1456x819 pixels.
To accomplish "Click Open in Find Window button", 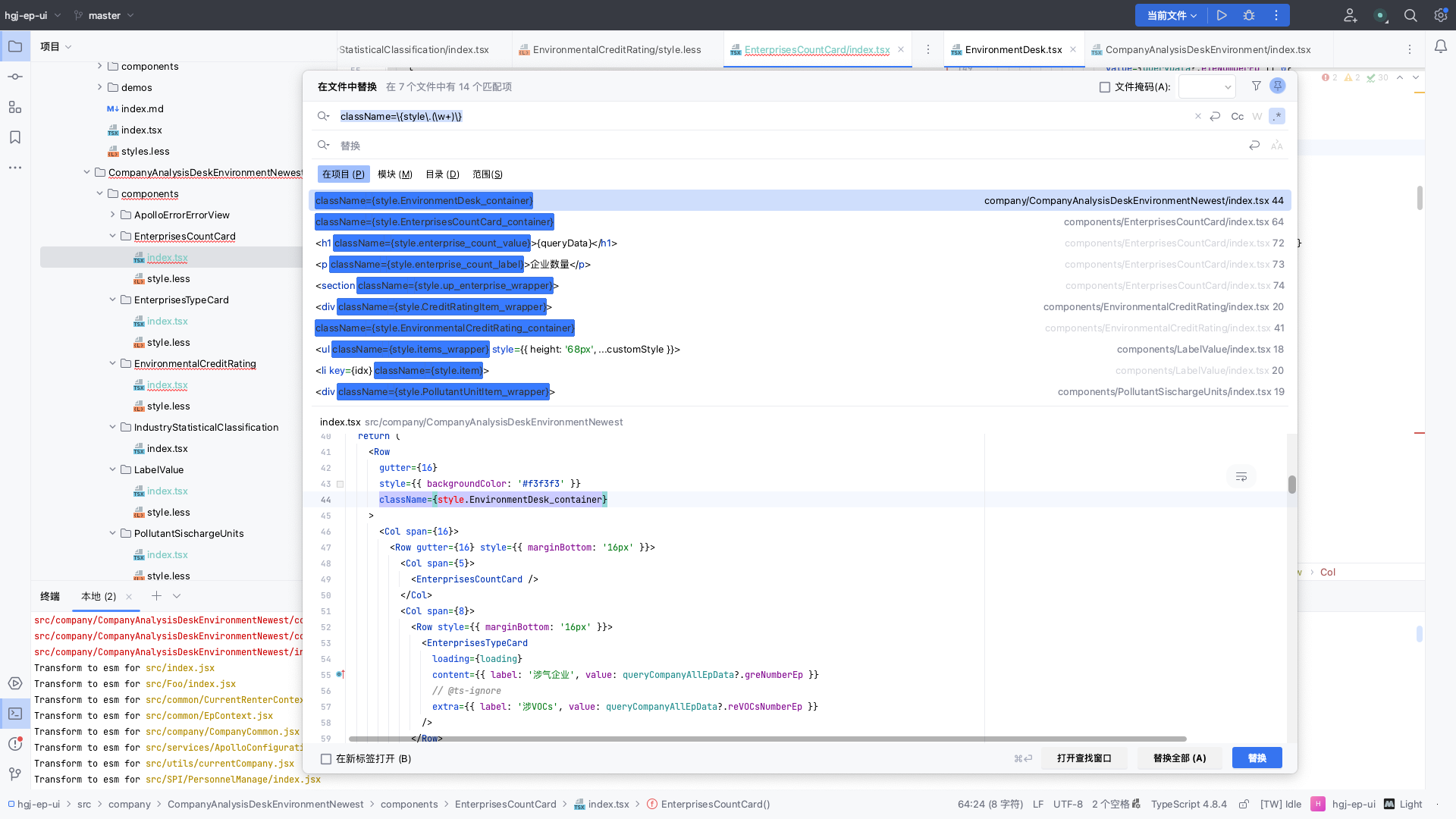I will 1084,758.
